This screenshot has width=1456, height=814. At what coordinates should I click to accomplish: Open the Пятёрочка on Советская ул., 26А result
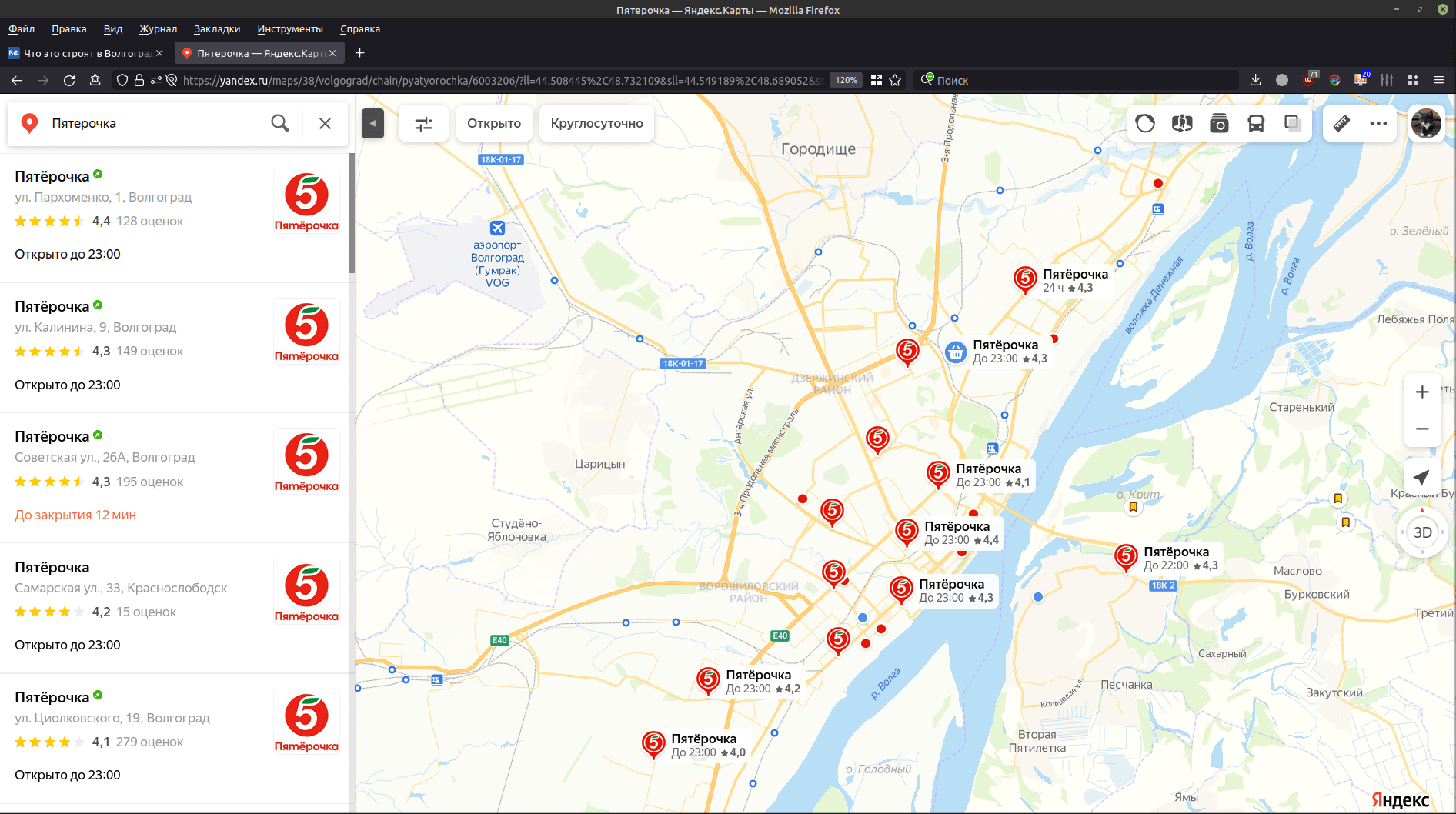point(175,478)
